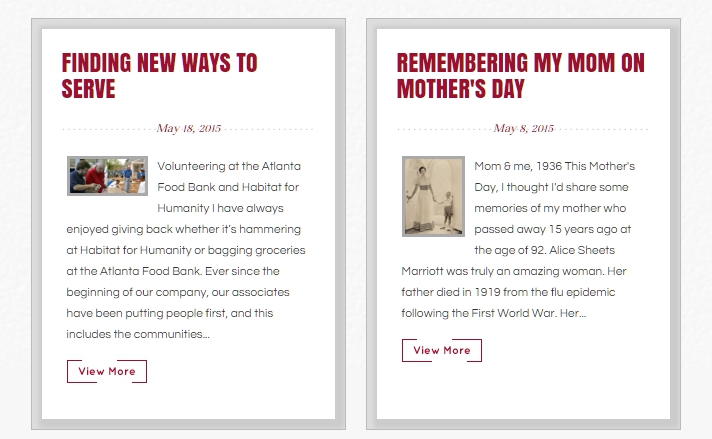Open "Remembering My Mom on Mother's Day" title
Screen dimensions: 712x439
[x=520, y=76]
